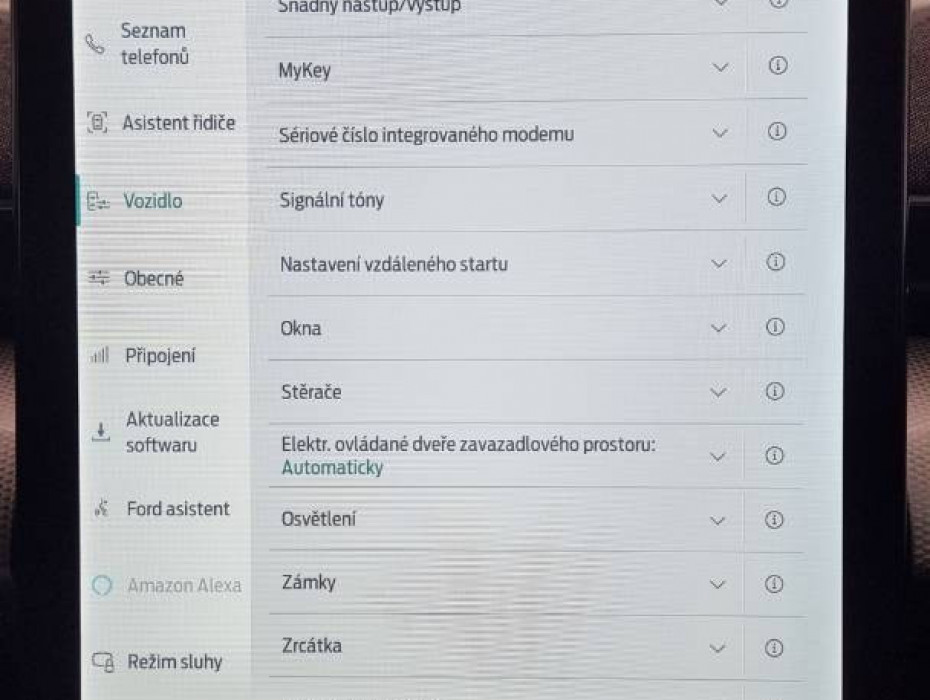Expand the MyKey settings chevron

pyautogui.click(x=720, y=67)
